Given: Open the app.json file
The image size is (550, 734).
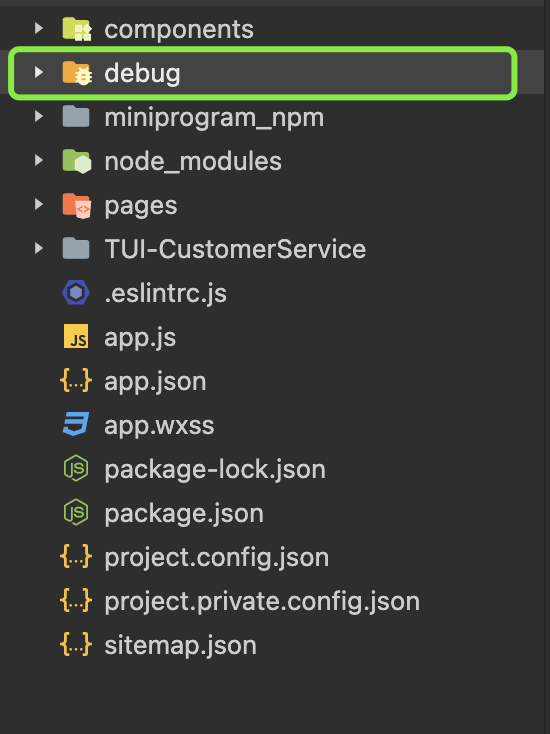Looking at the screenshot, I should (155, 382).
